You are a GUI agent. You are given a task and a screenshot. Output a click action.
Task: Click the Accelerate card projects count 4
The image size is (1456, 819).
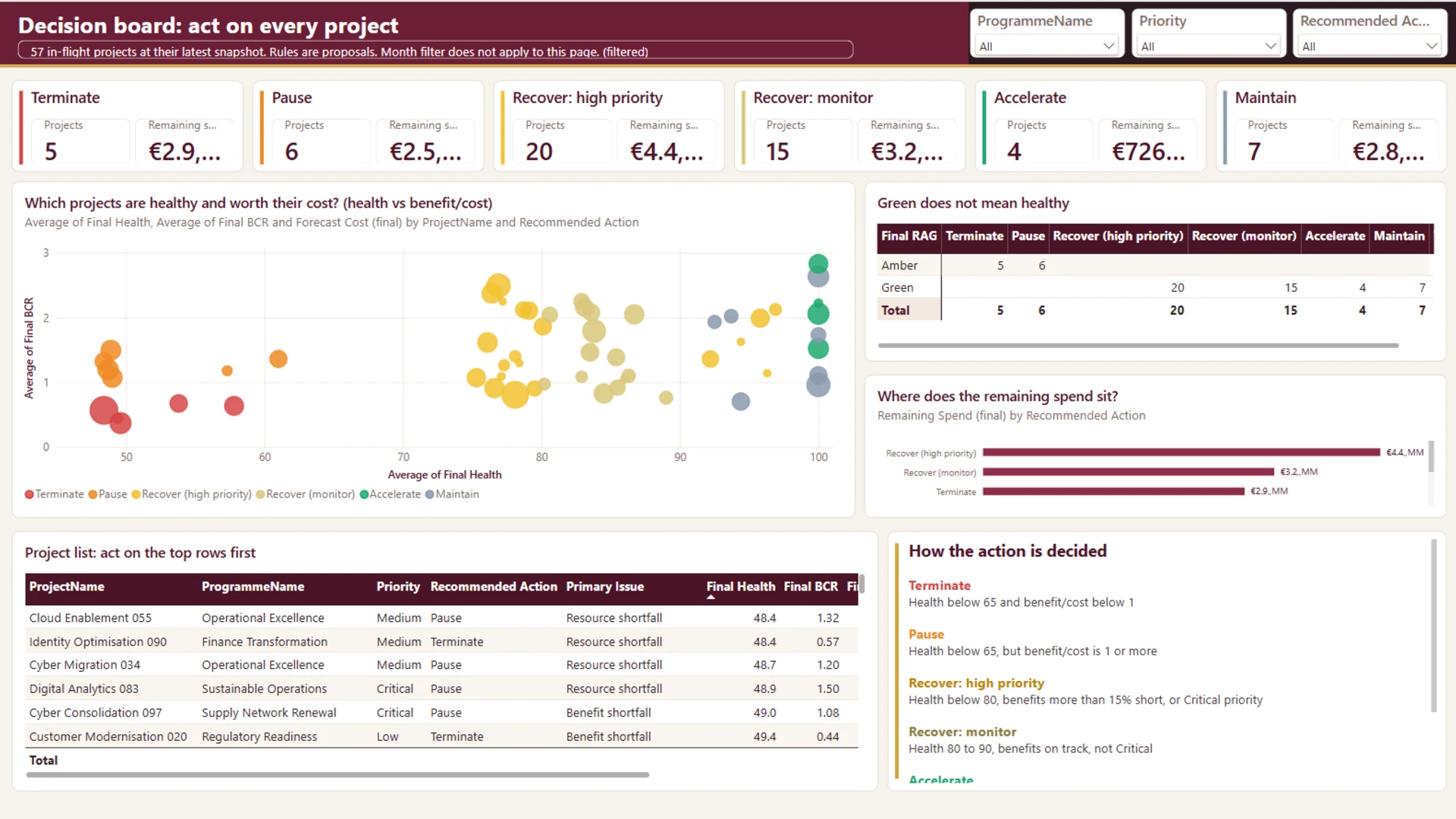coord(1014,152)
